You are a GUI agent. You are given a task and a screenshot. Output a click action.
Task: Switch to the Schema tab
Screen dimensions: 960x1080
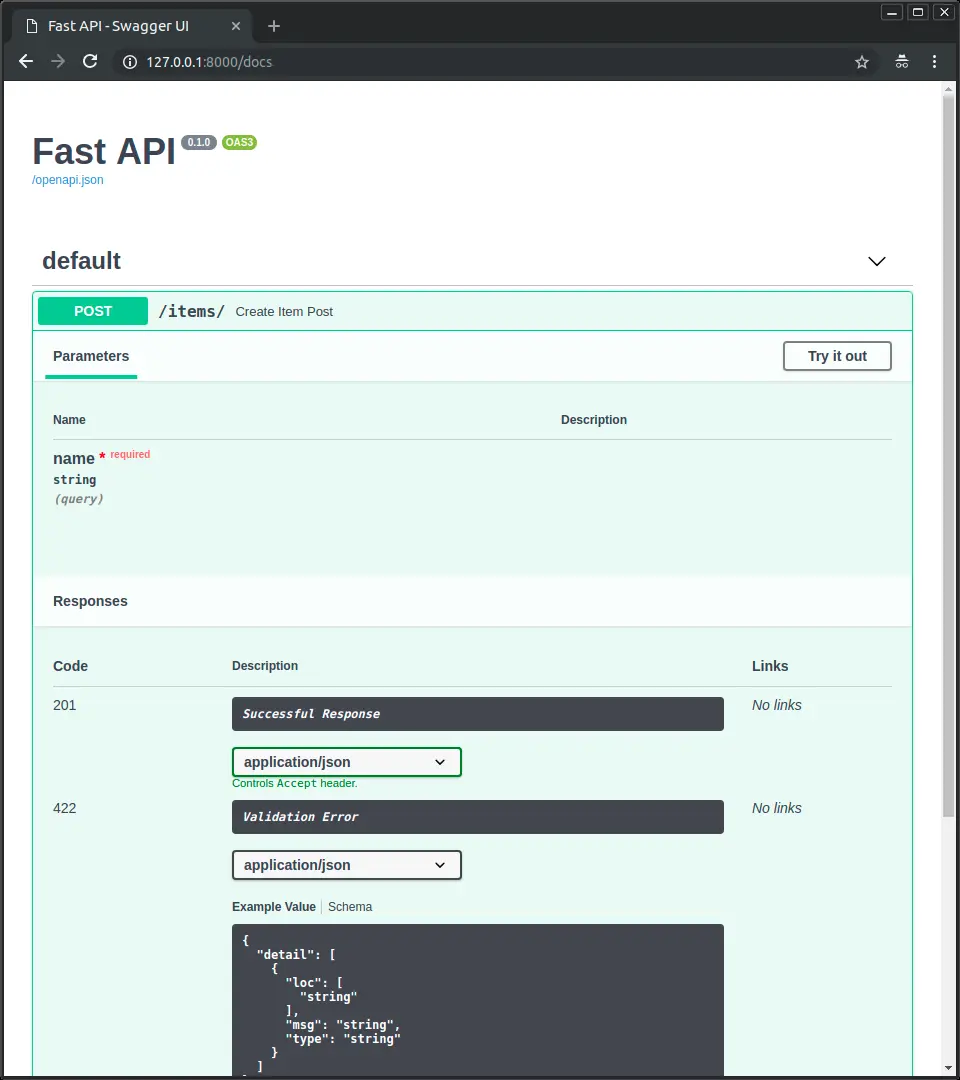[x=350, y=906]
